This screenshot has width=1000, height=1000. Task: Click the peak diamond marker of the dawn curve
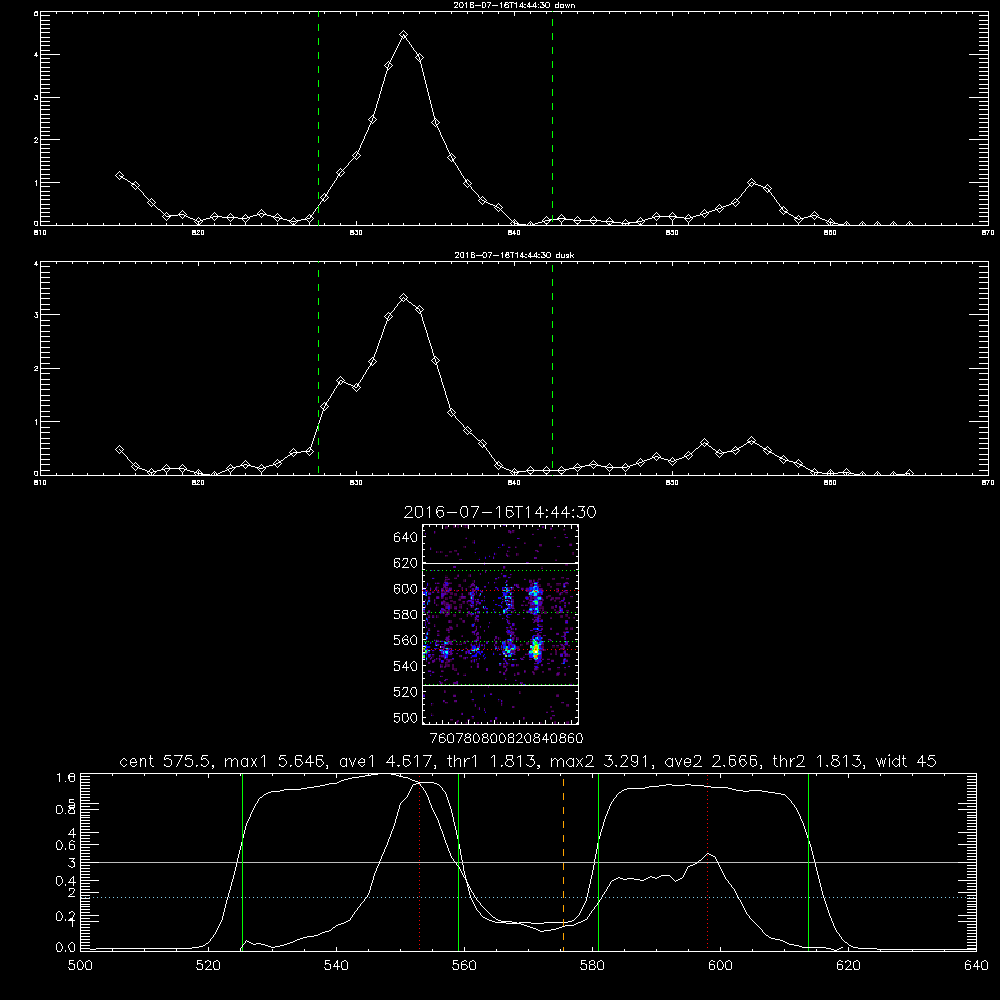click(x=404, y=34)
